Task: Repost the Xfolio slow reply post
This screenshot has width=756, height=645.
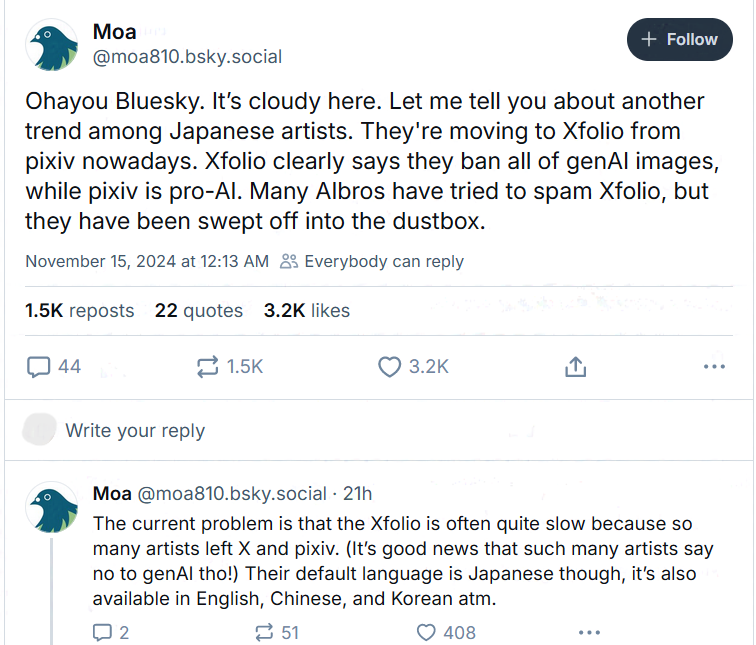Action: (x=265, y=632)
